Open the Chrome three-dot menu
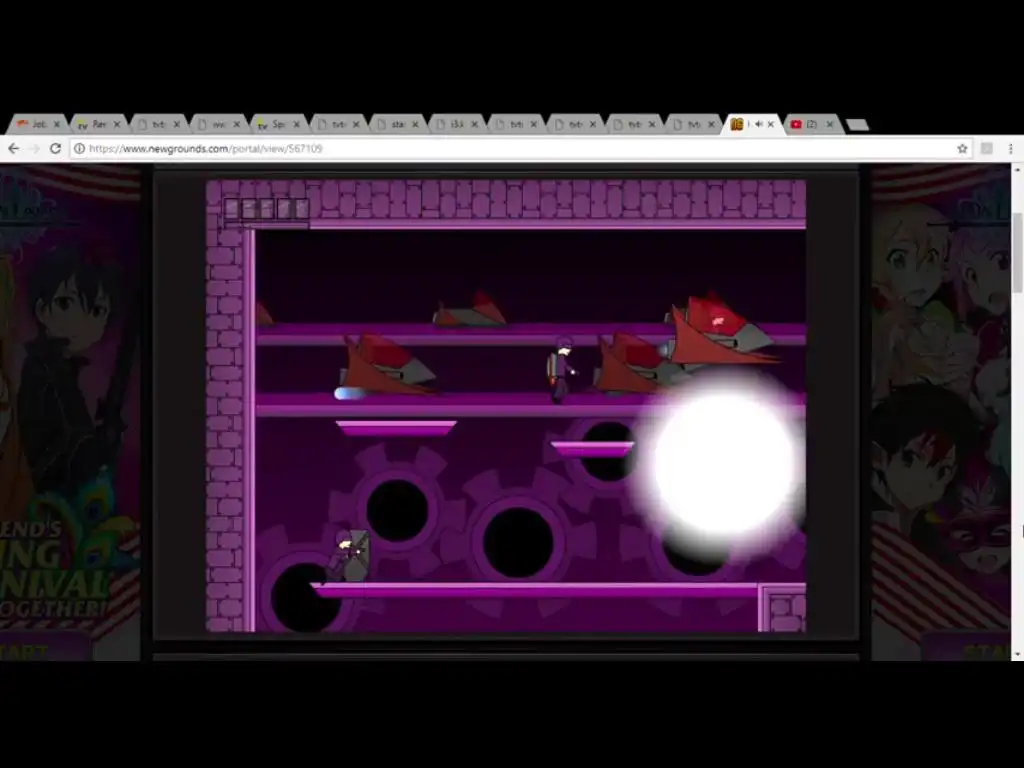This screenshot has height=768, width=1024. pos(1010,149)
